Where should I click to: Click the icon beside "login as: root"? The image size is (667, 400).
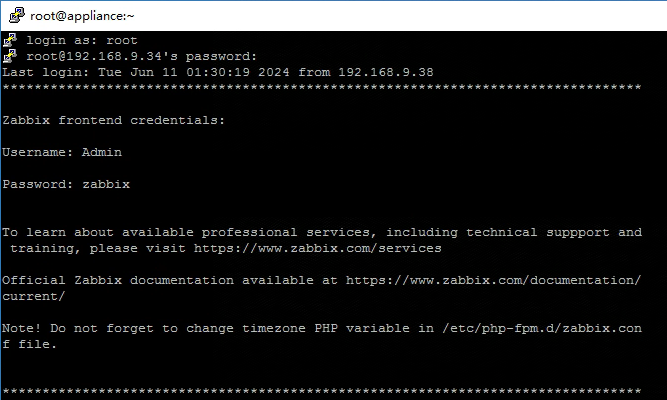(10, 40)
